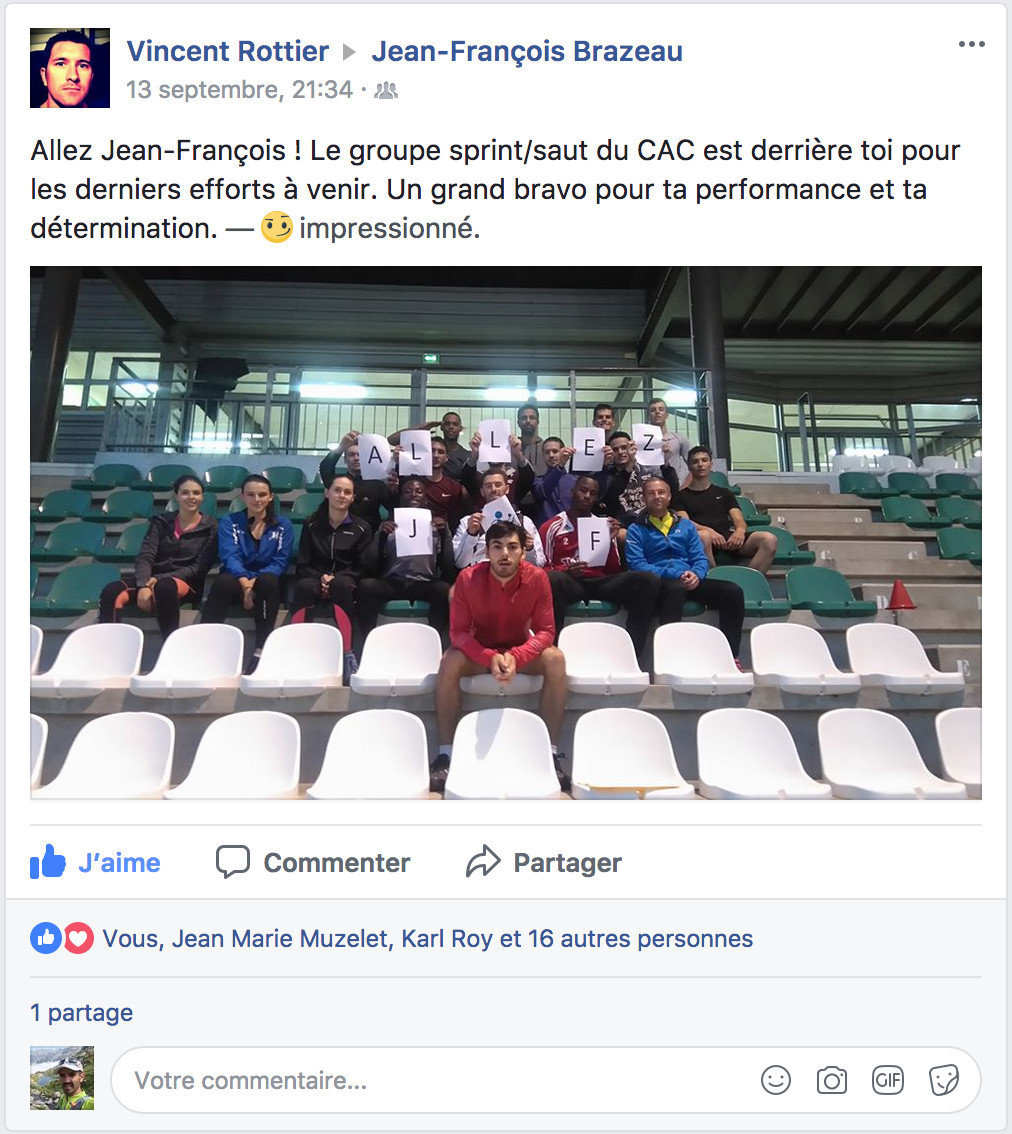1012x1134 pixels.
Task: Click the friends audience privacy icon
Action: [x=386, y=90]
